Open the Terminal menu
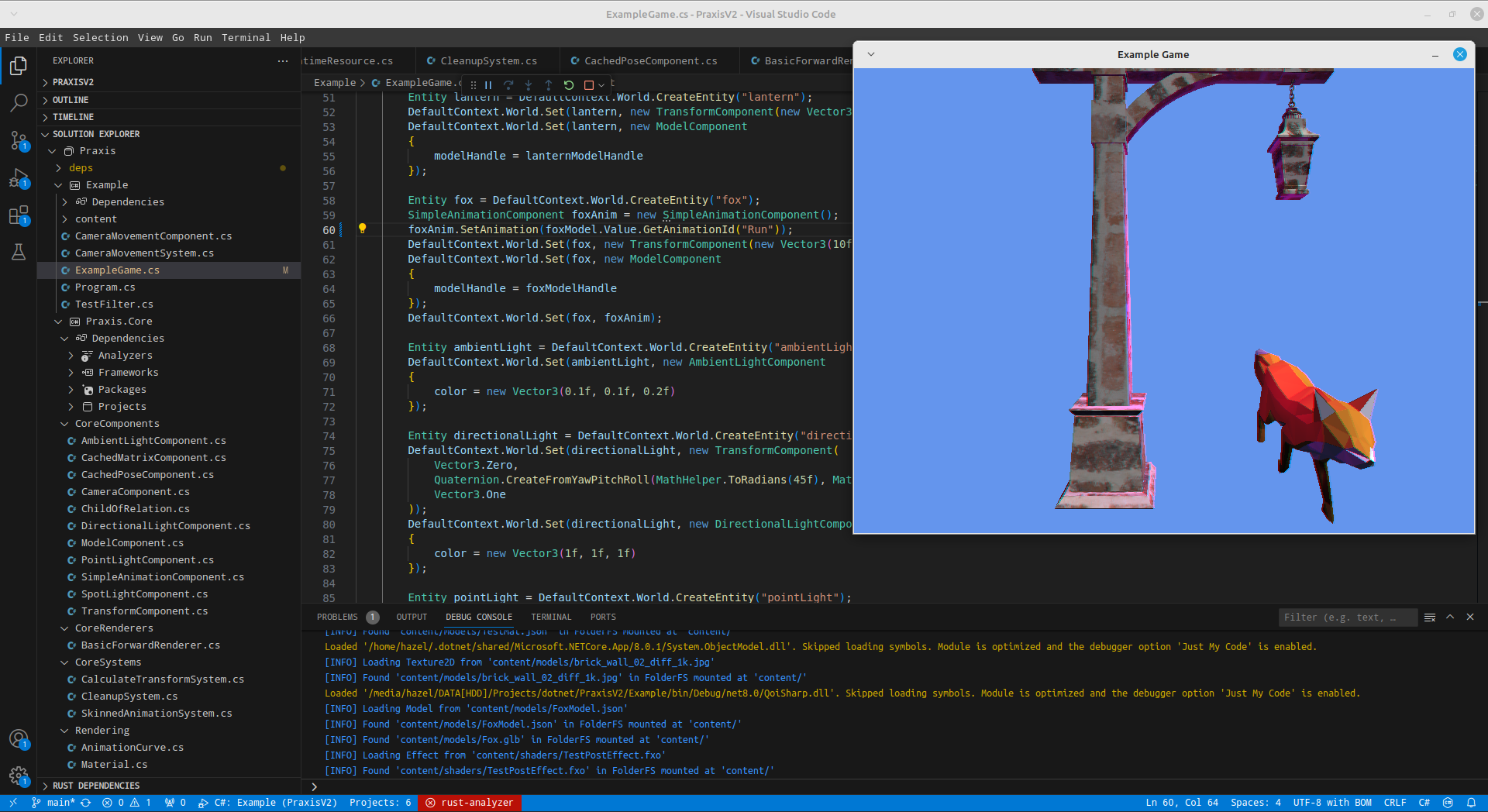 point(246,37)
